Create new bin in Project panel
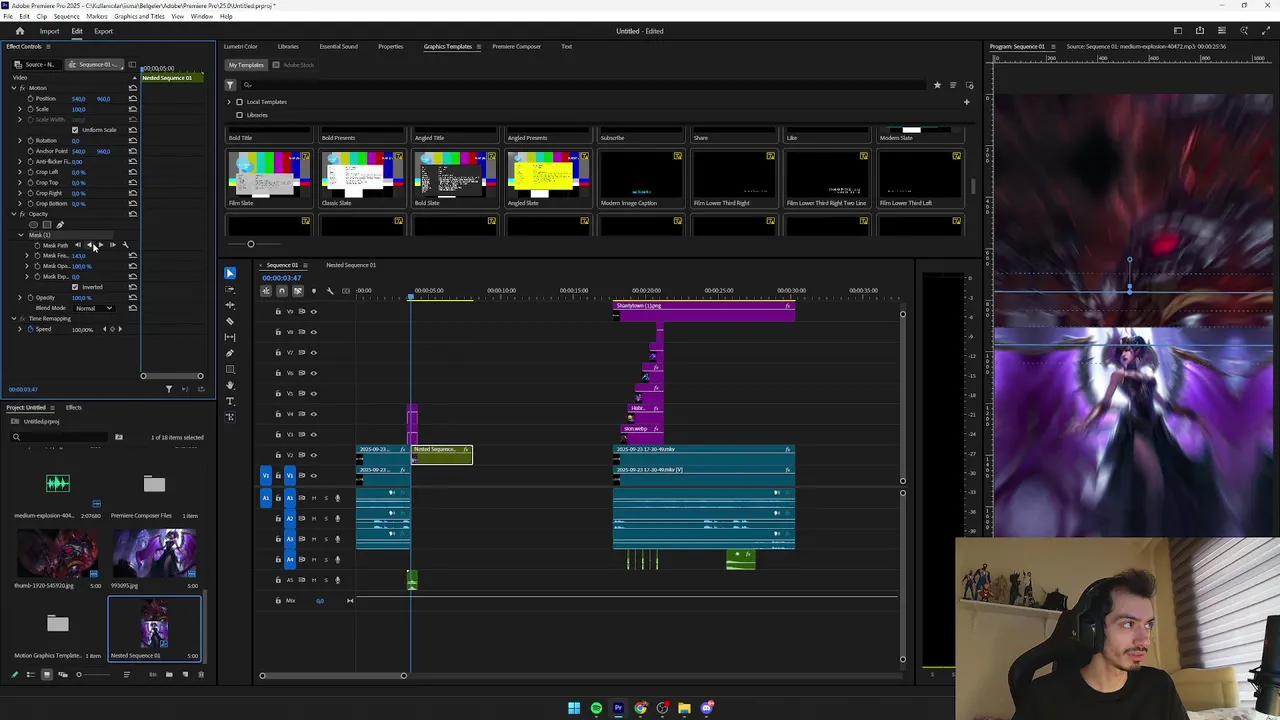Screen dimensions: 1280x720 (169, 675)
